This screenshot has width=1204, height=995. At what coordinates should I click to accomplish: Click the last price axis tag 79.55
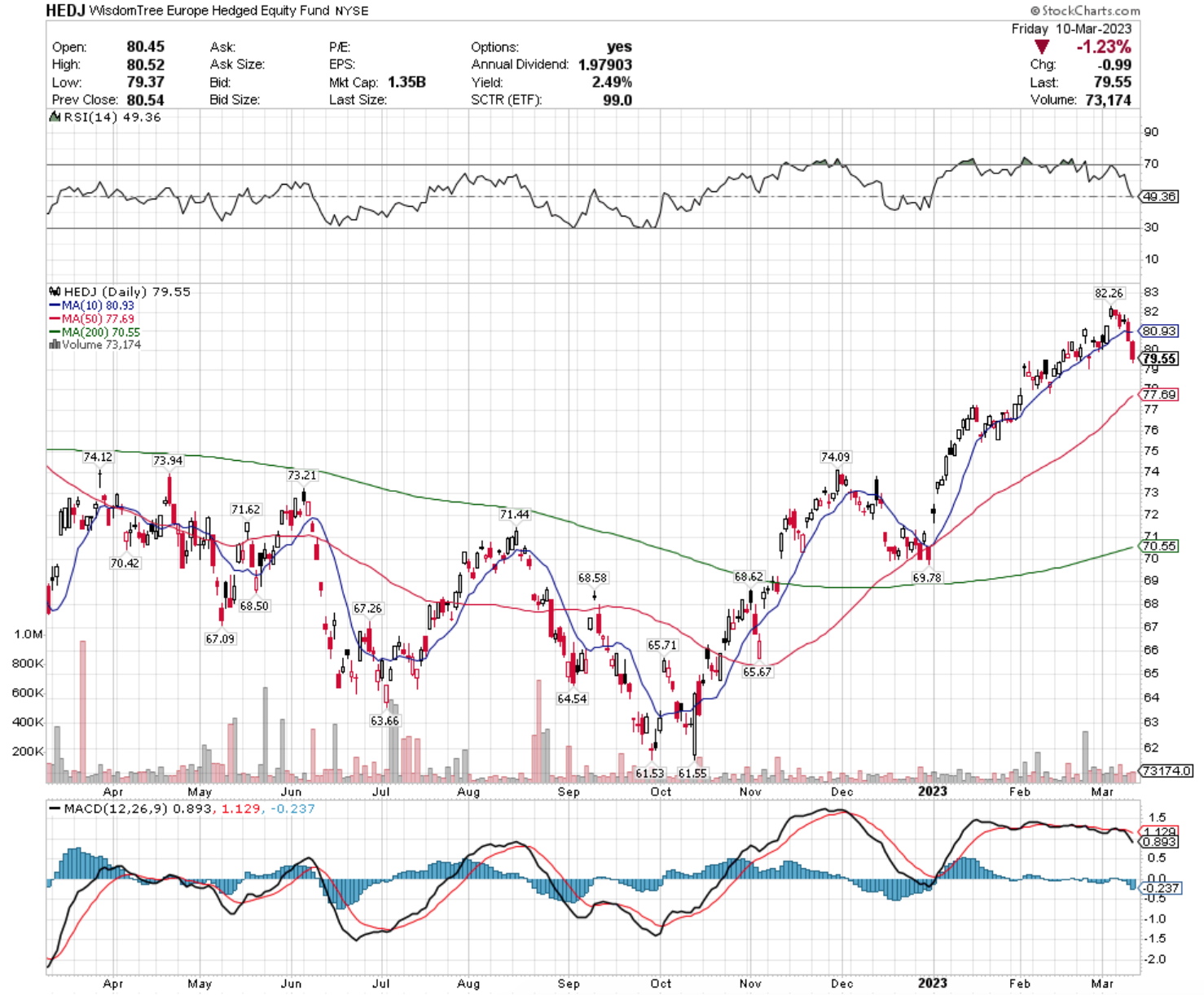[1159, 359]
